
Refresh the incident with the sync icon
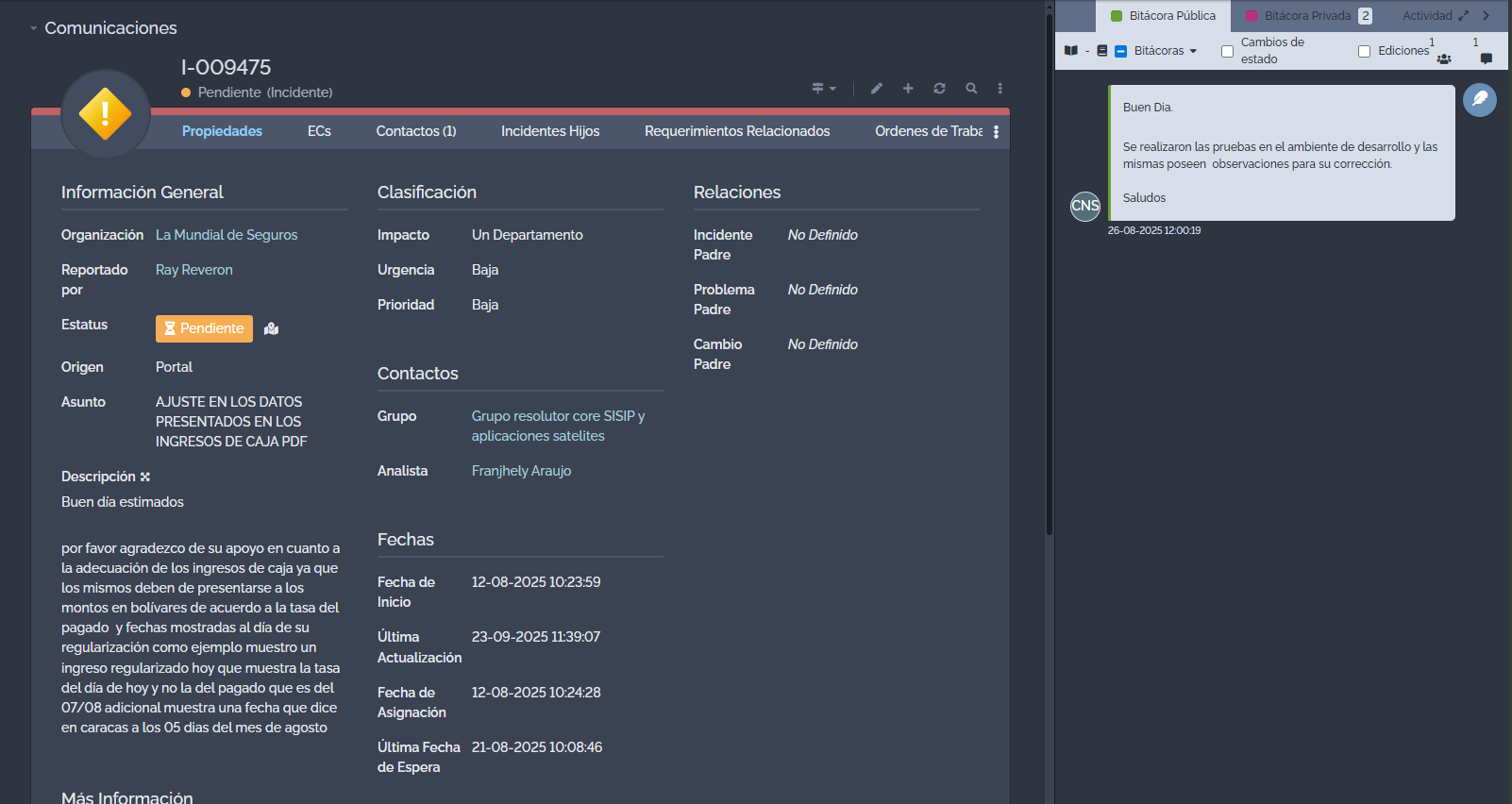point(939,89)
